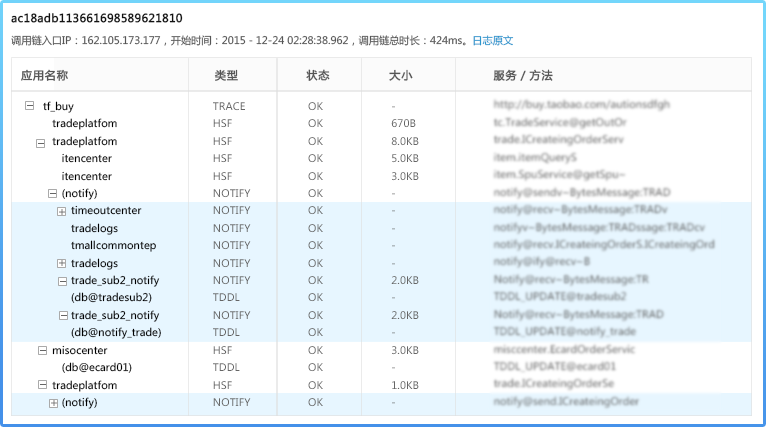Click the 应用名称 column header

point(44,76)
